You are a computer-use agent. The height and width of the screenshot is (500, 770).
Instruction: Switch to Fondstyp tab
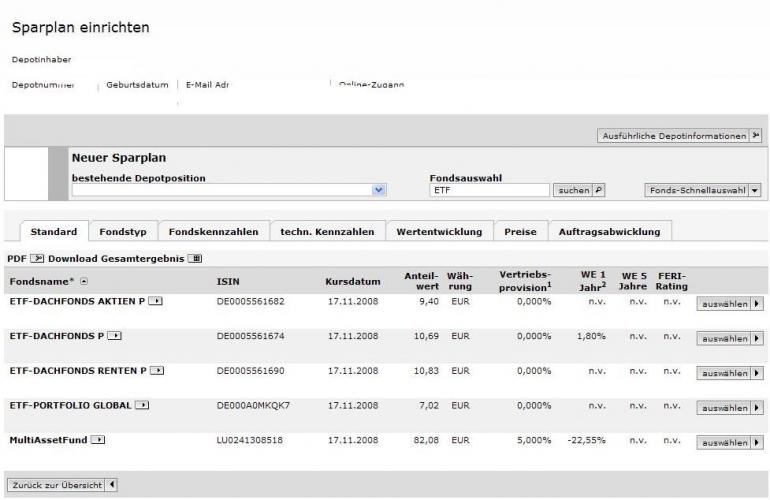point(123,232)
